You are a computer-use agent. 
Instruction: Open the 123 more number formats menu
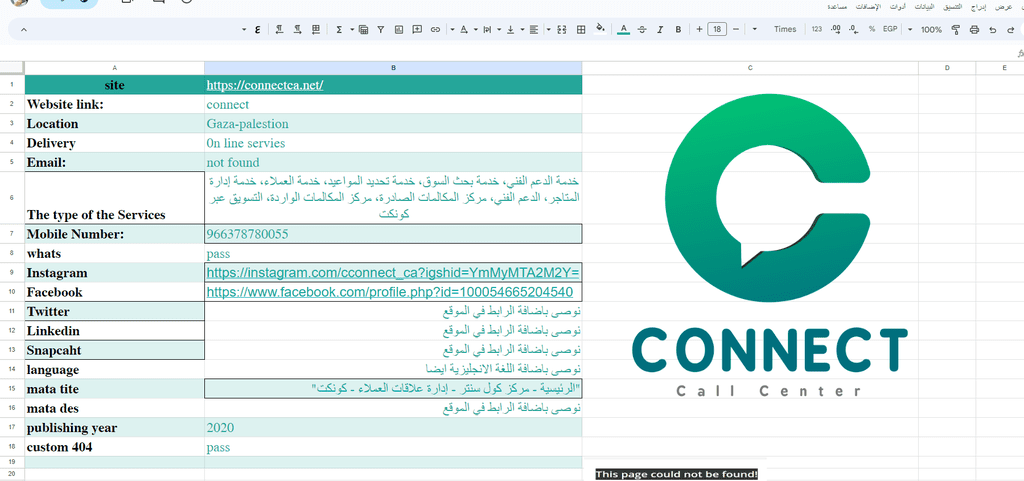pos(817,29)
